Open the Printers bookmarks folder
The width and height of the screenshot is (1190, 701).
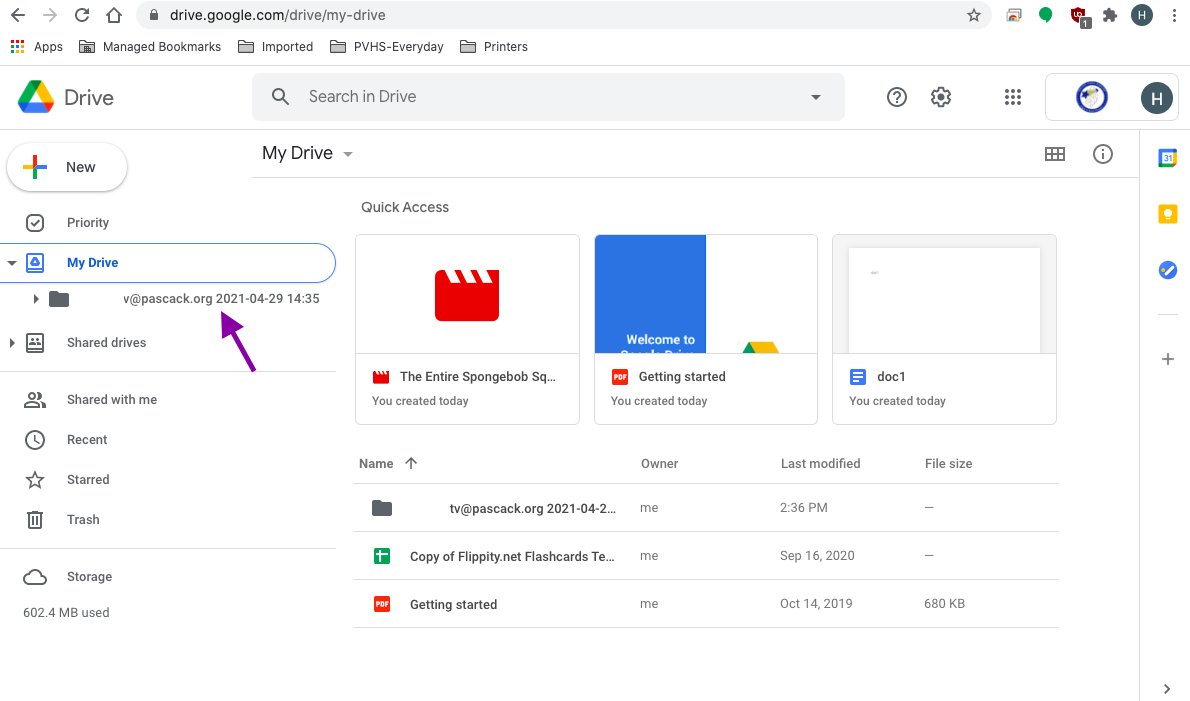[x=494, y=46]
